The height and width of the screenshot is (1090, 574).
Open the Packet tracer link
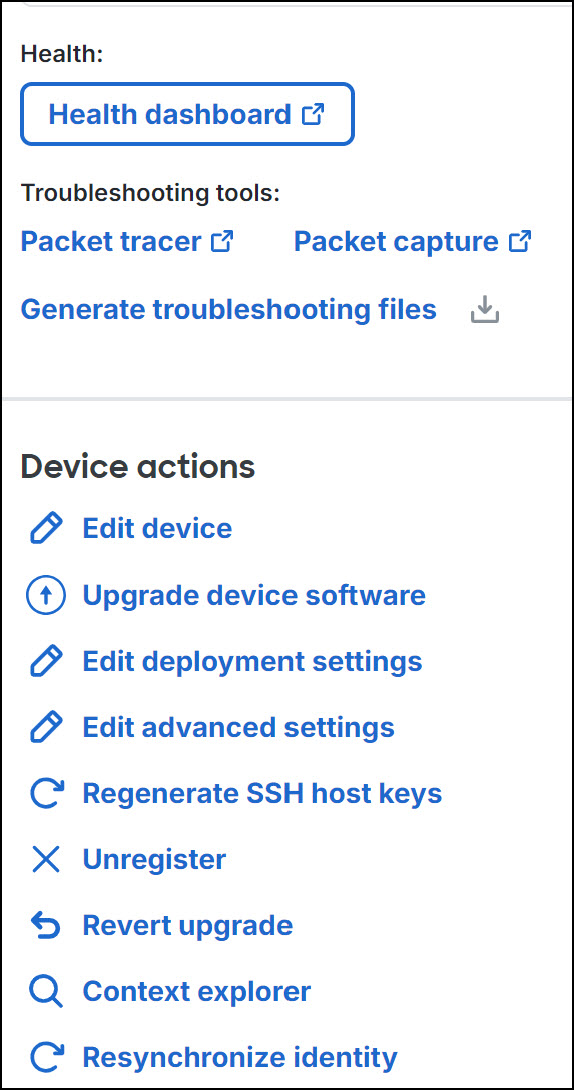point(127,241)
